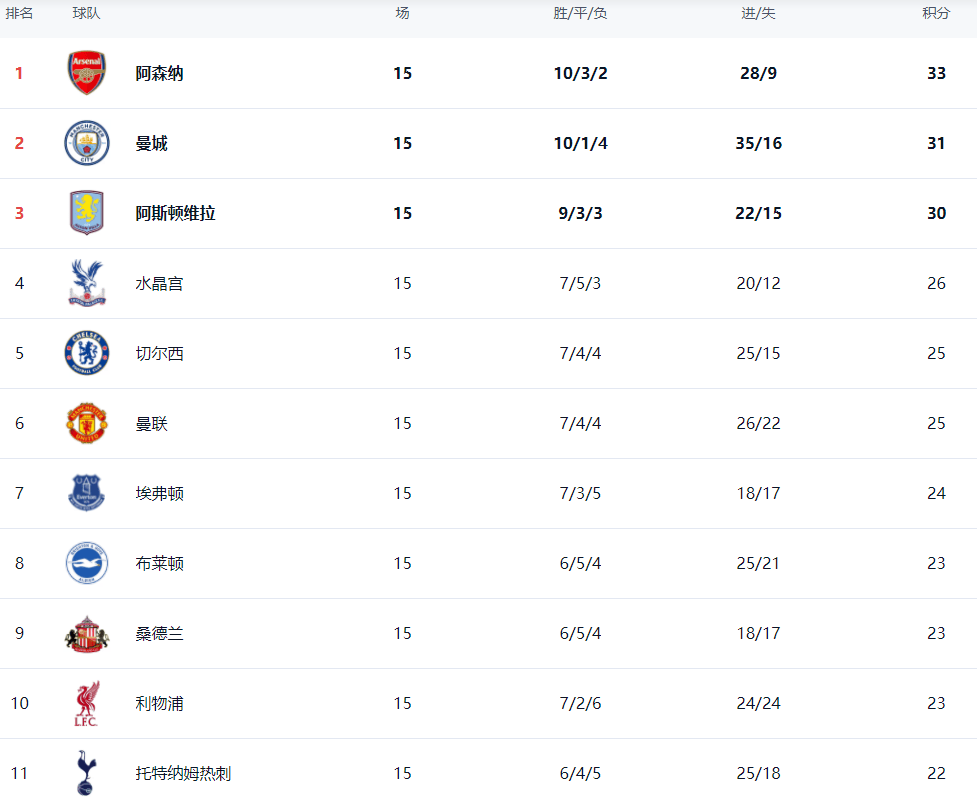Click 利物浦 goals figure 24/24
This screenshot has width=977, height=802.
[x=758, y=703]
